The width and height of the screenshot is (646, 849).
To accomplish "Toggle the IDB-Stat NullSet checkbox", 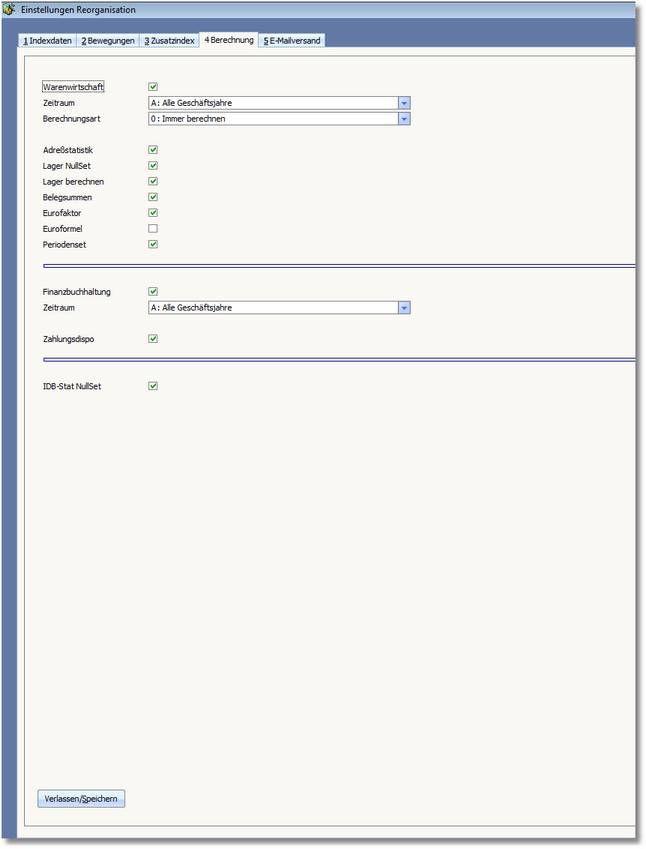I will [x=153, y=386].
